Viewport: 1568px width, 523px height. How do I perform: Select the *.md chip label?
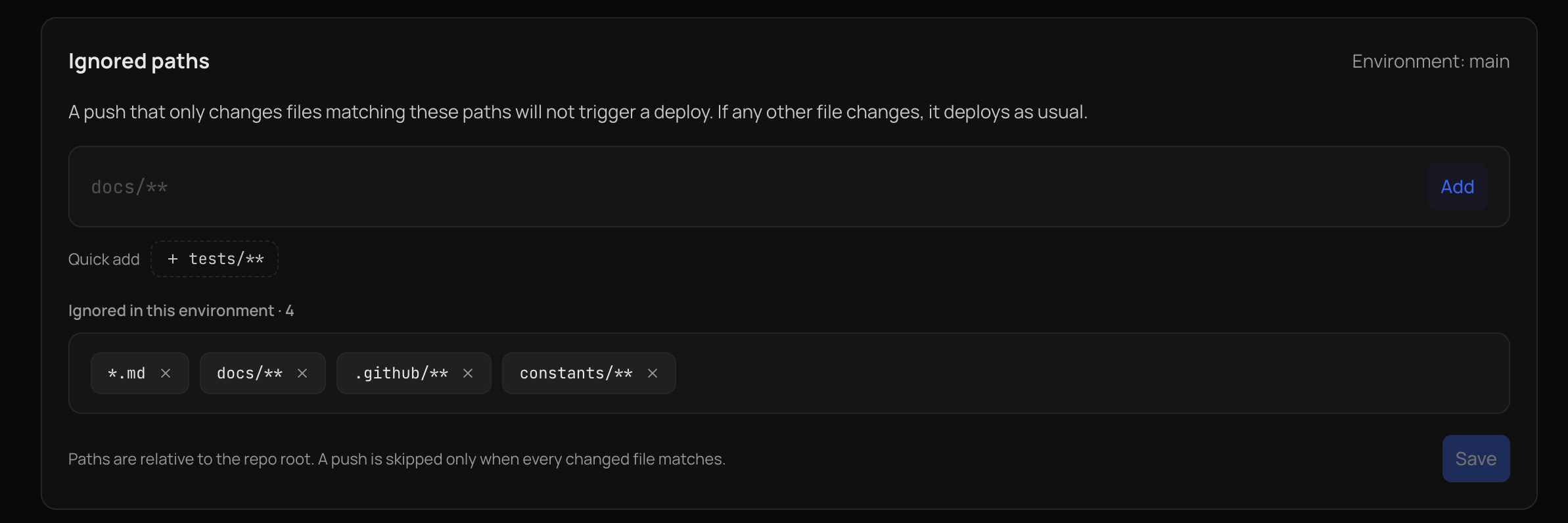(x=127, y=373)
